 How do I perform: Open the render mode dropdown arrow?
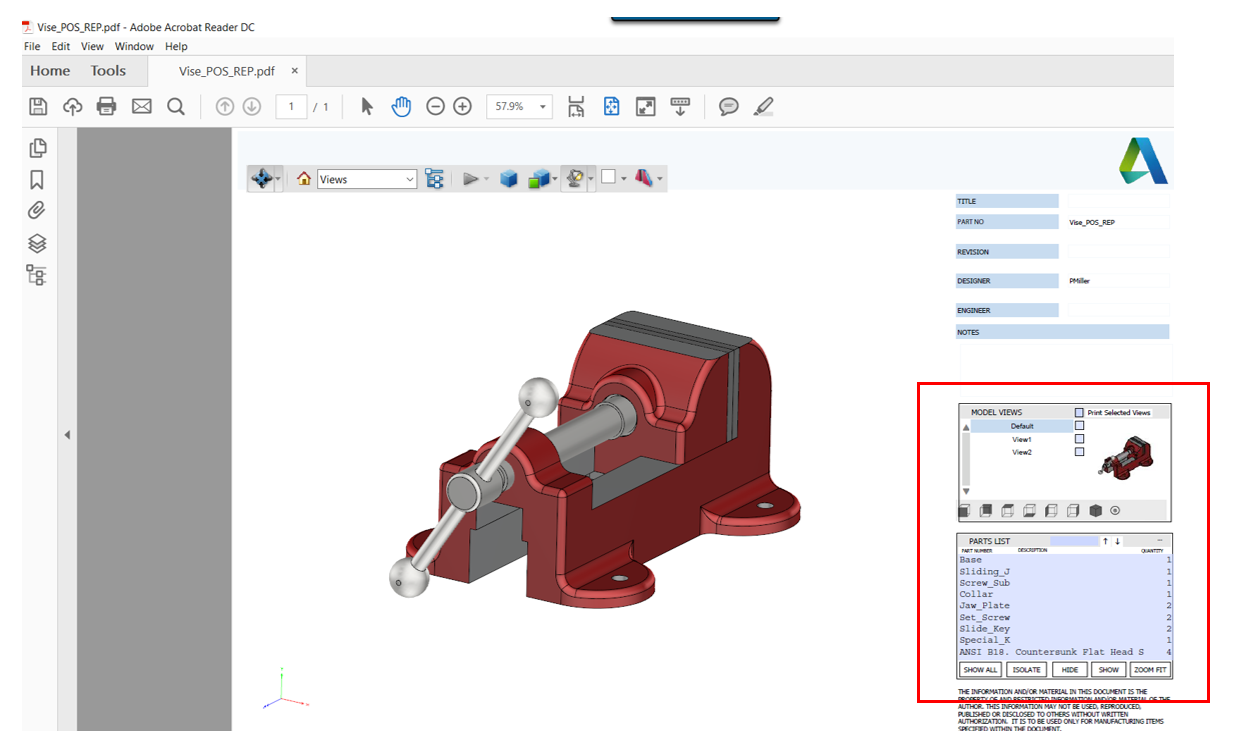pyautogui.click(x=554, y=178)
